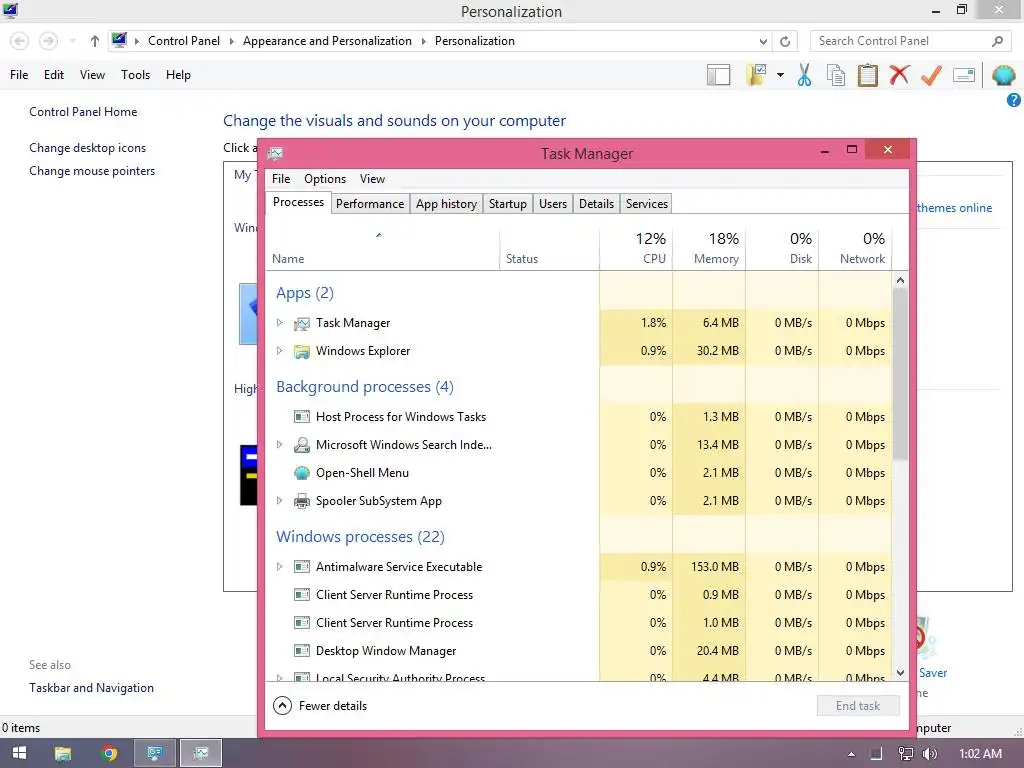Sort by the Network column header
This screenshot has width=1024, height=768.
pos(856,248)
